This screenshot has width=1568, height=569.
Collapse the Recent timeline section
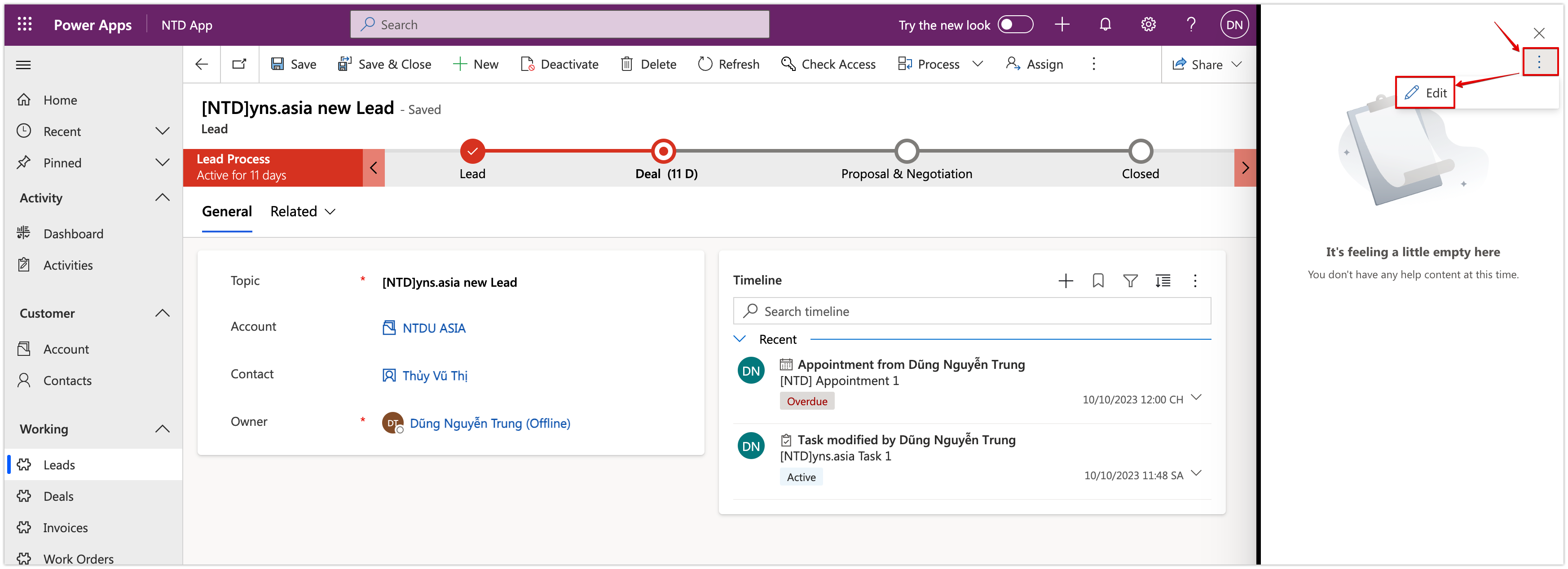click(740, 339)
